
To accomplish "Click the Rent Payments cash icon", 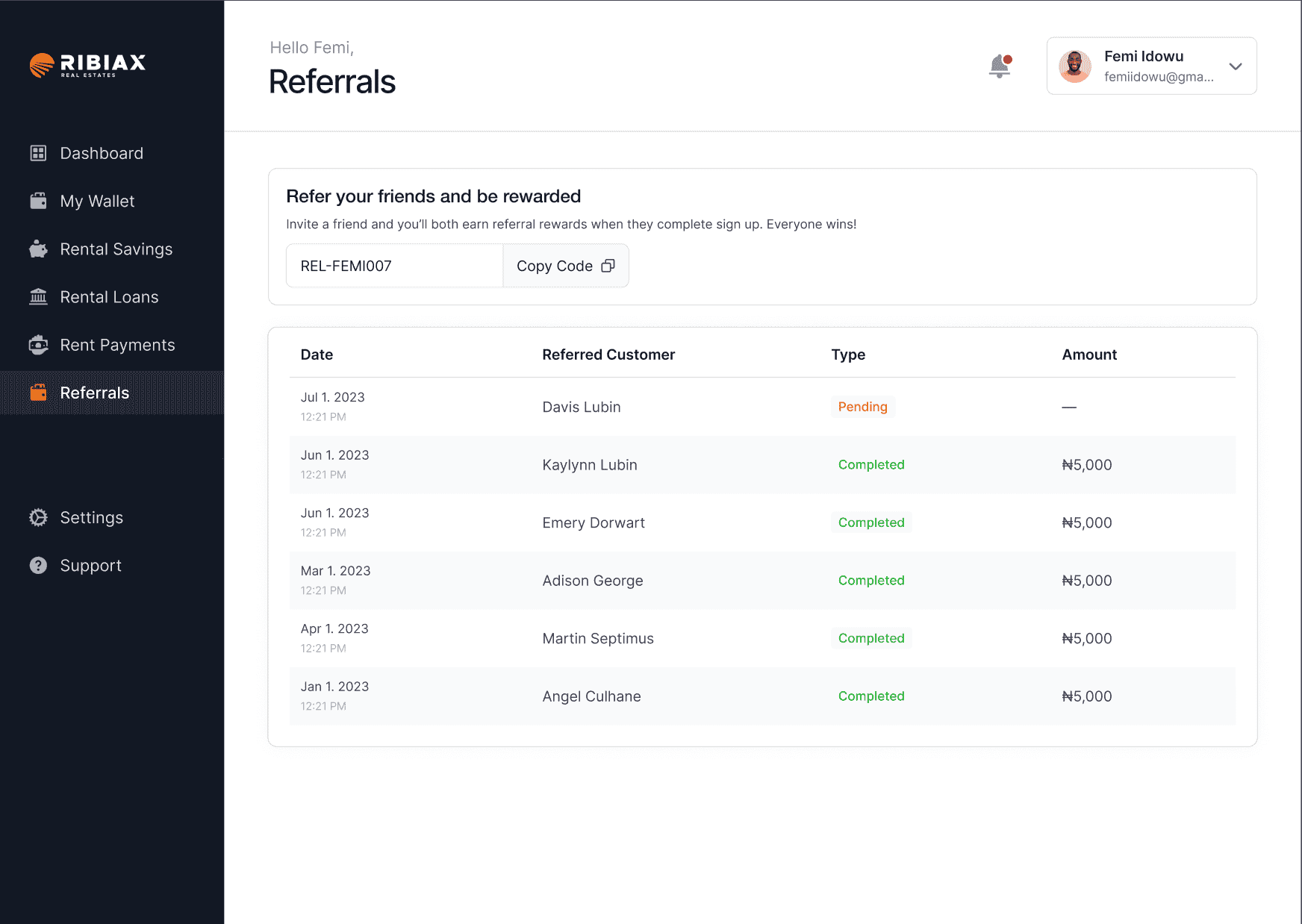I will point(38,345).
